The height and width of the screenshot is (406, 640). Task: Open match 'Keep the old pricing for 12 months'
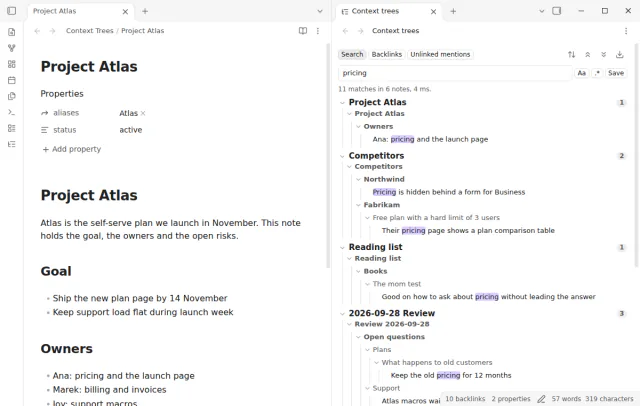(x=451, y=375)
